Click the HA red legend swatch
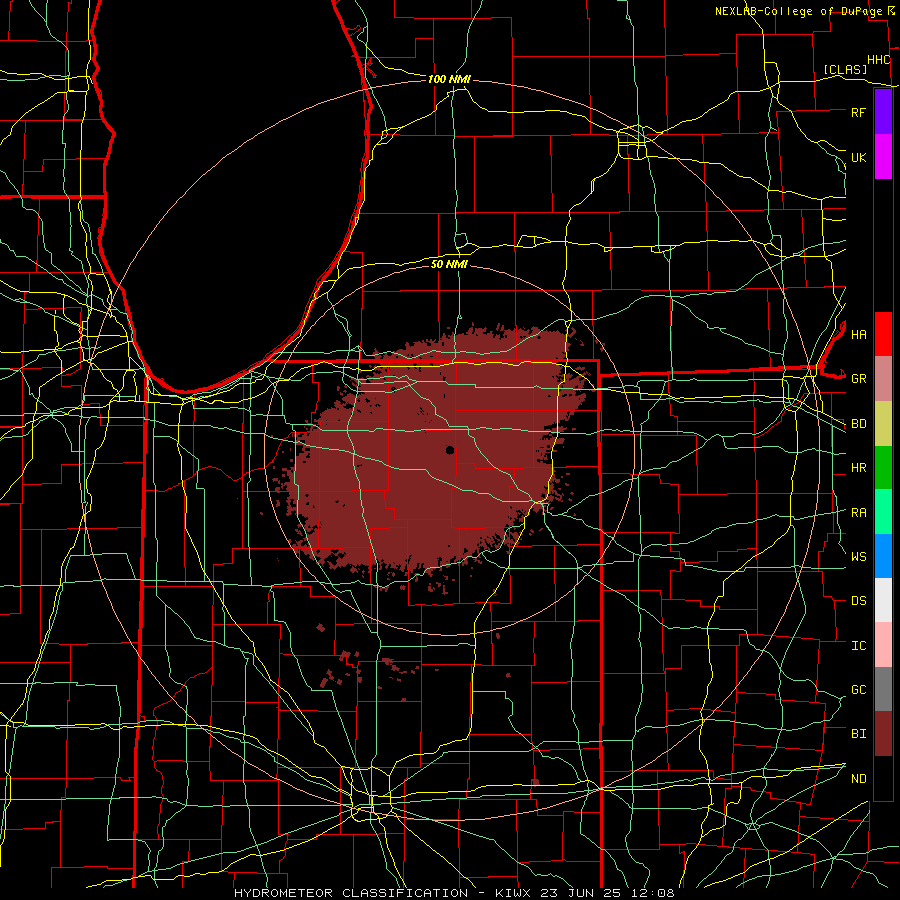The image size is (900, 900). pos(883,334)
